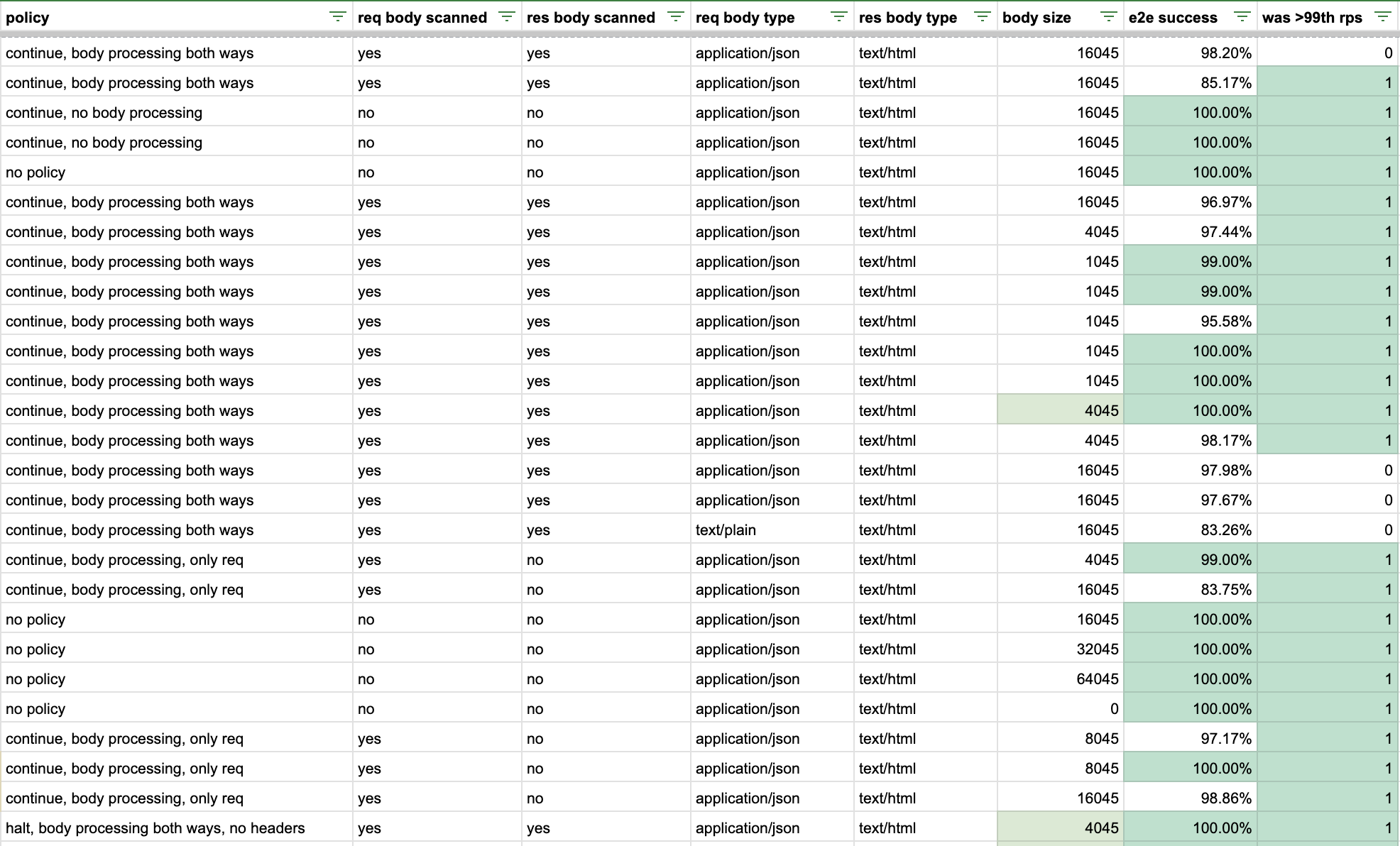Screen dimensions: 1400x846
Task: Open filter icon for body size column
Action: pyautogui.click(x=1108, y=17)
